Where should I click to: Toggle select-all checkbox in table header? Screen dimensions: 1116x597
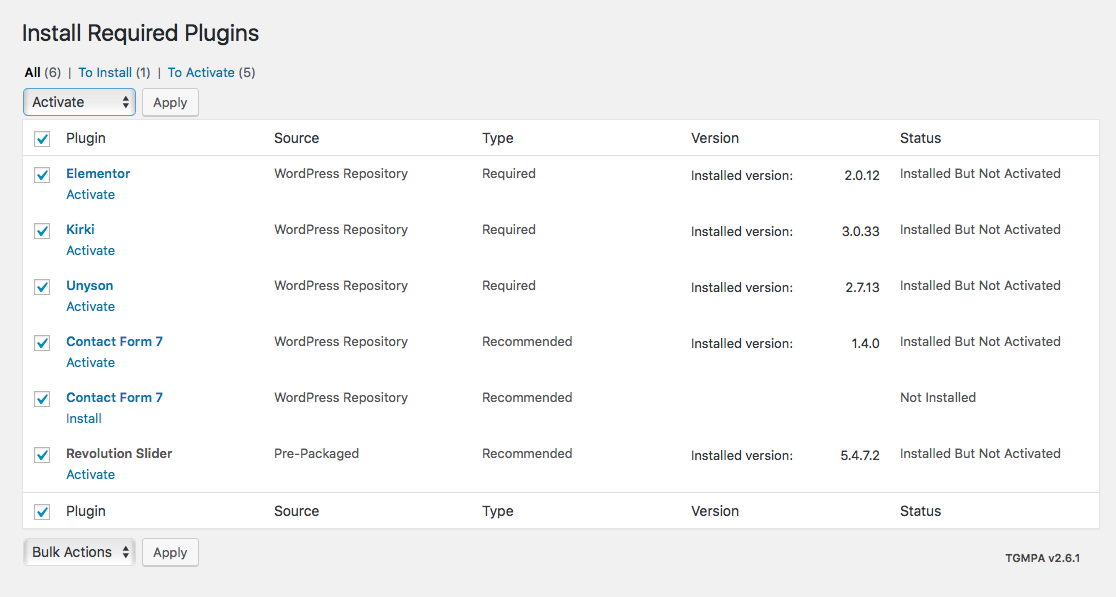[x=42, y=139]
